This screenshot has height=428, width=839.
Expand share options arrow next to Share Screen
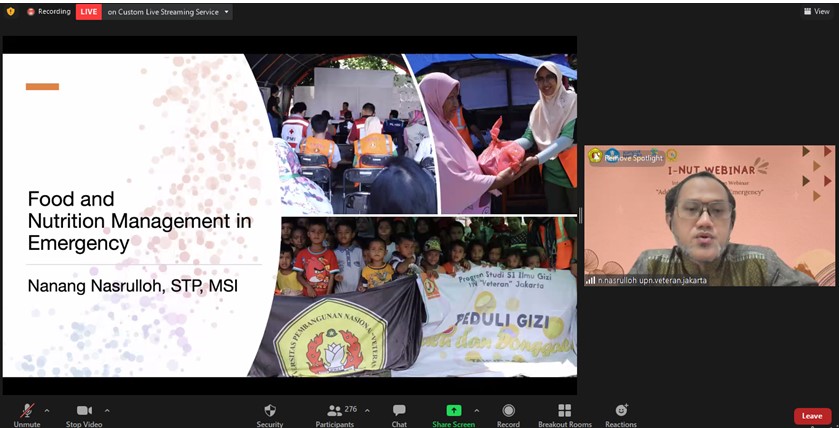pyautogui.click(x=477, y=411)
